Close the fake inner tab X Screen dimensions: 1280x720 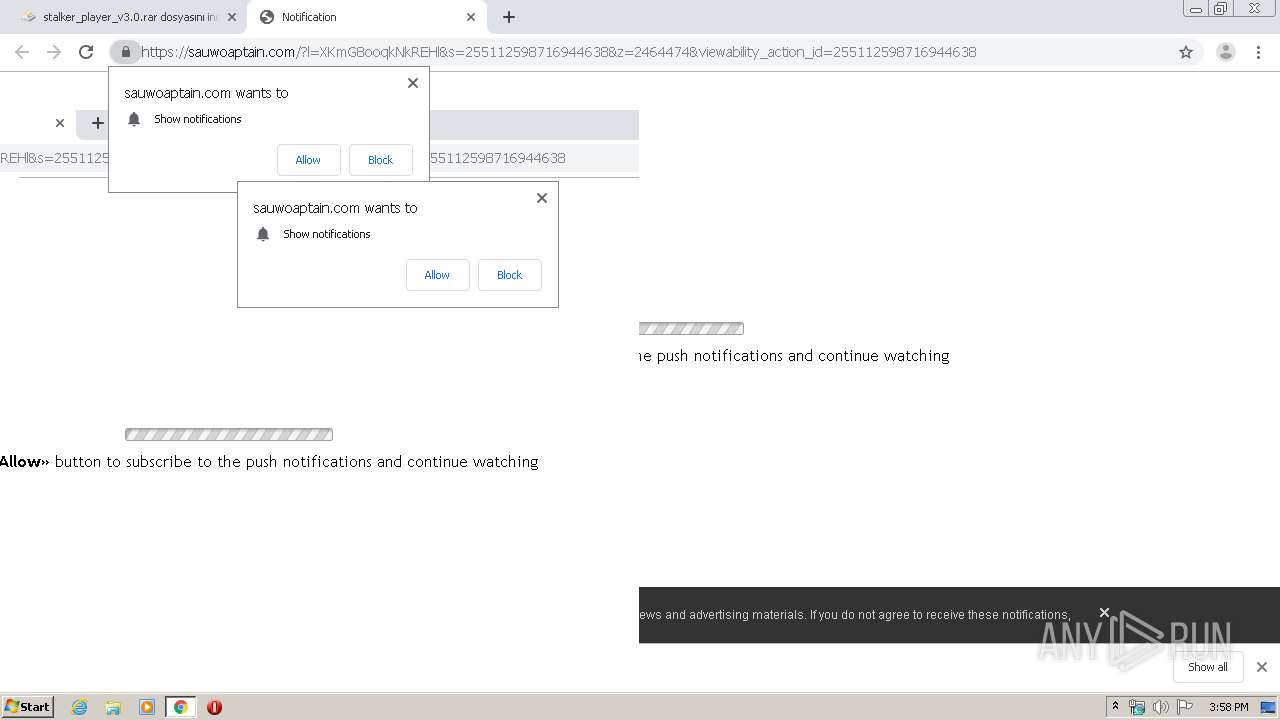click(x=60, y=123)
